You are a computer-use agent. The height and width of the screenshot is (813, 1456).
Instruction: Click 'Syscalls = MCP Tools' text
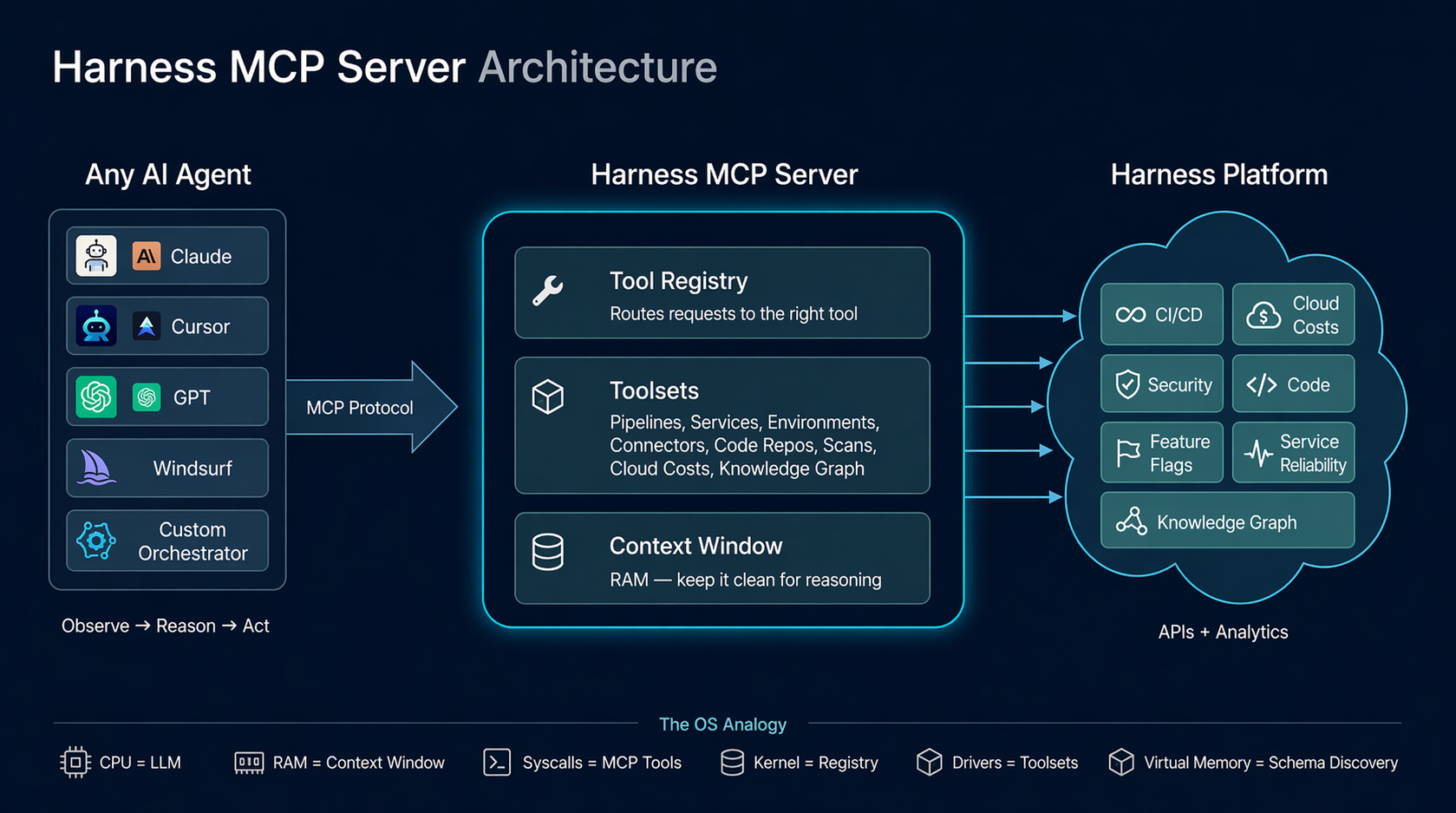click(602, 763)
